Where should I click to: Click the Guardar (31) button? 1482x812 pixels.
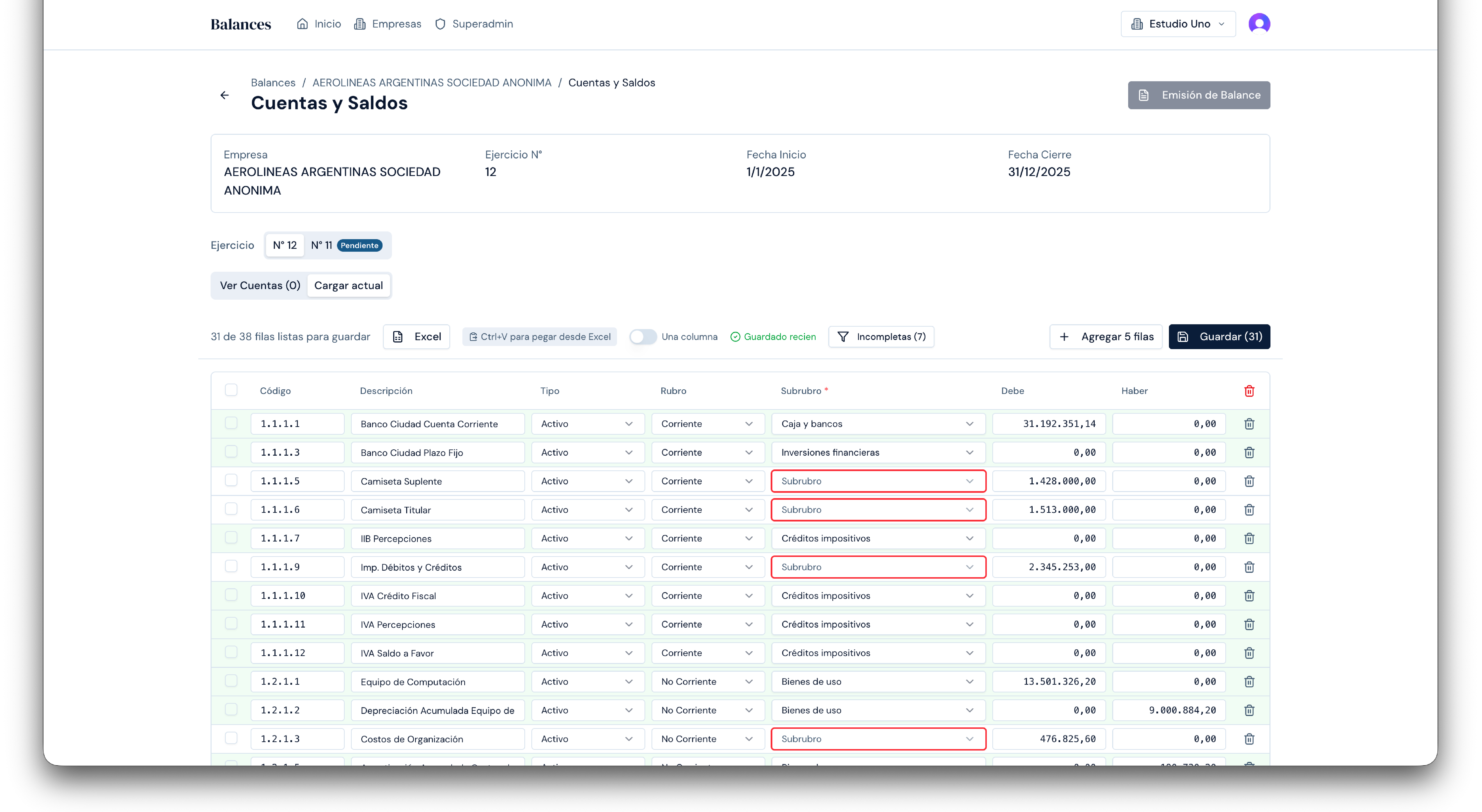(1219, 336)
